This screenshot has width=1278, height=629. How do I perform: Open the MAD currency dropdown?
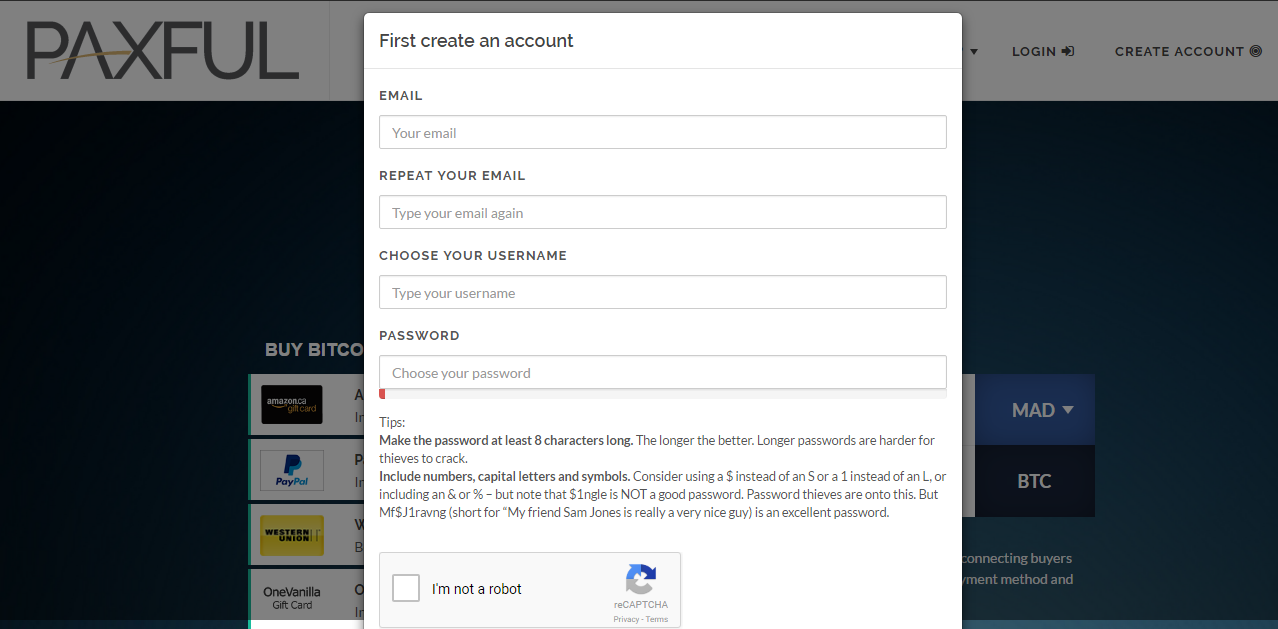point(1042,410)
